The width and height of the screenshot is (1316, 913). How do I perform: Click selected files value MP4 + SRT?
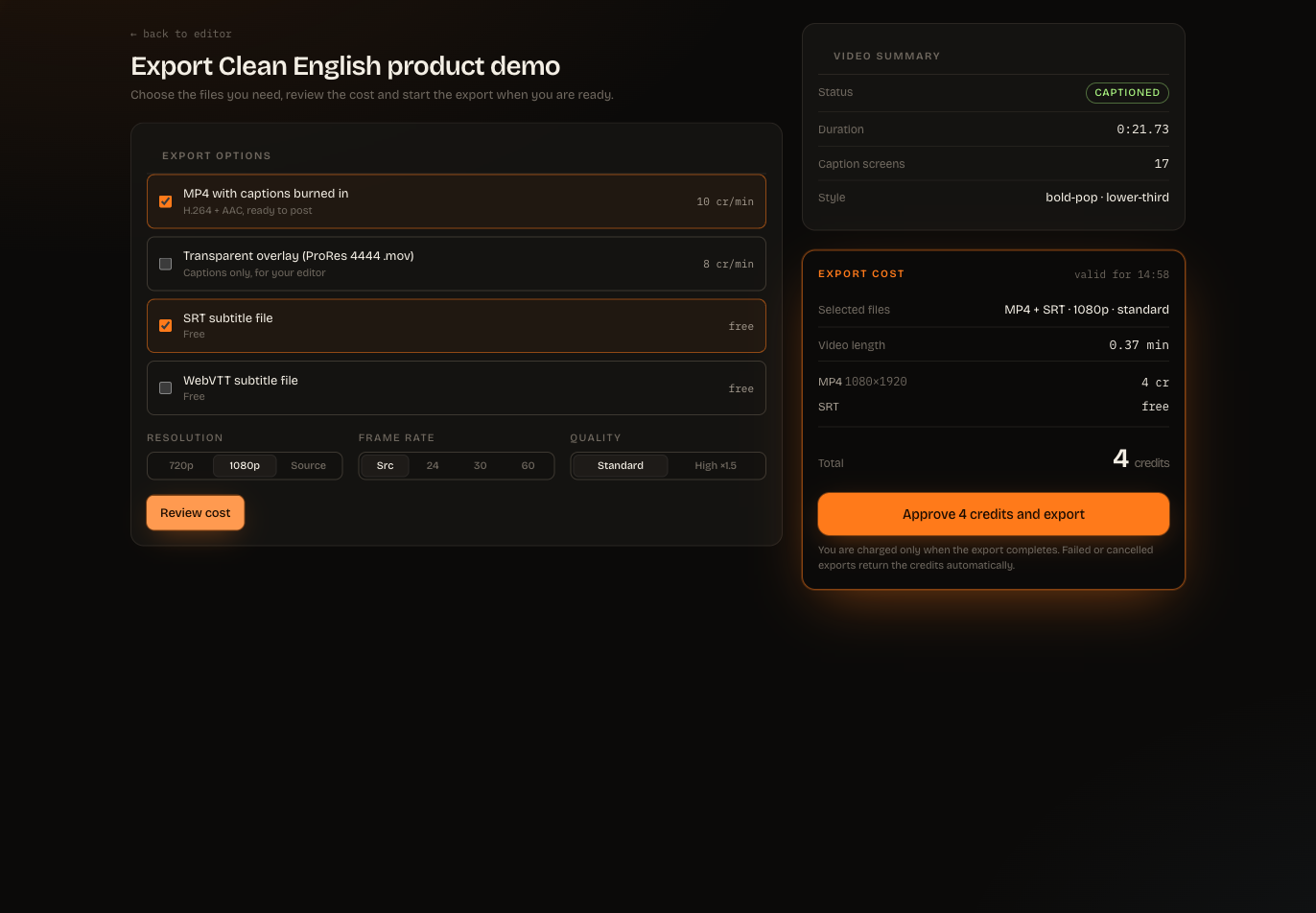coord(1087,310)
